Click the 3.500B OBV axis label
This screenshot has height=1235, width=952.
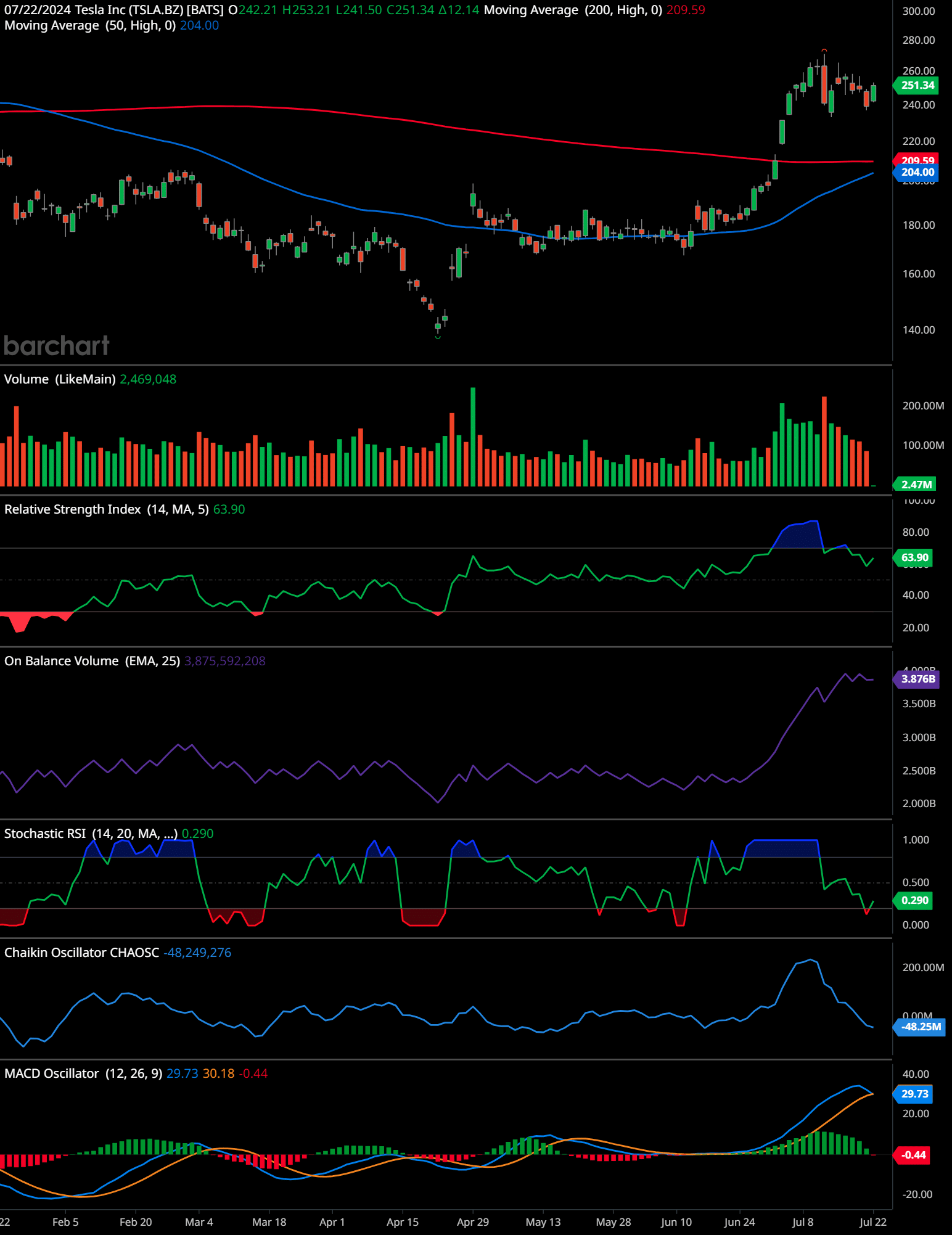[919, 704]
